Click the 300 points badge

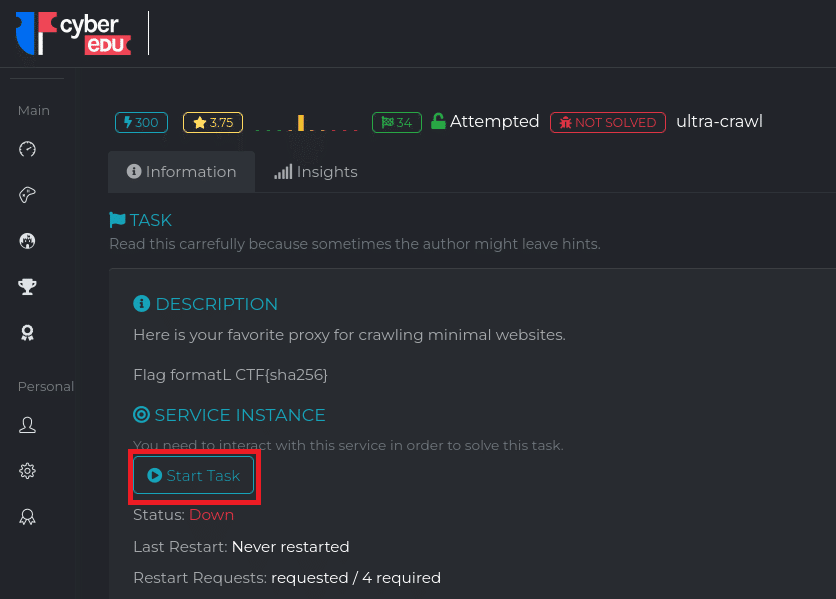point(141,123)
